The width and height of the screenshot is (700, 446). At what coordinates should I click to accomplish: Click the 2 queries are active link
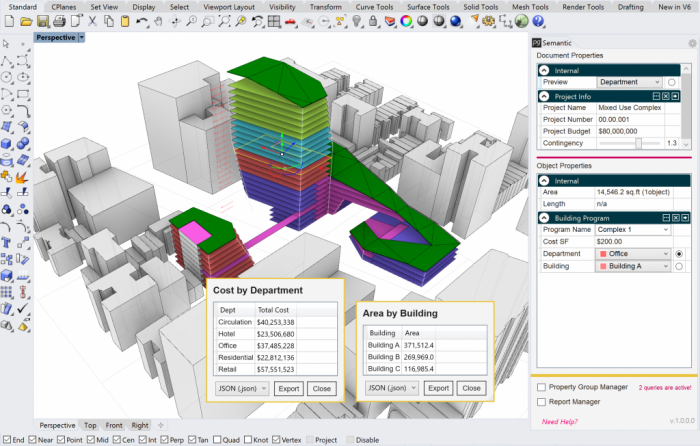(x=665, y=388)
